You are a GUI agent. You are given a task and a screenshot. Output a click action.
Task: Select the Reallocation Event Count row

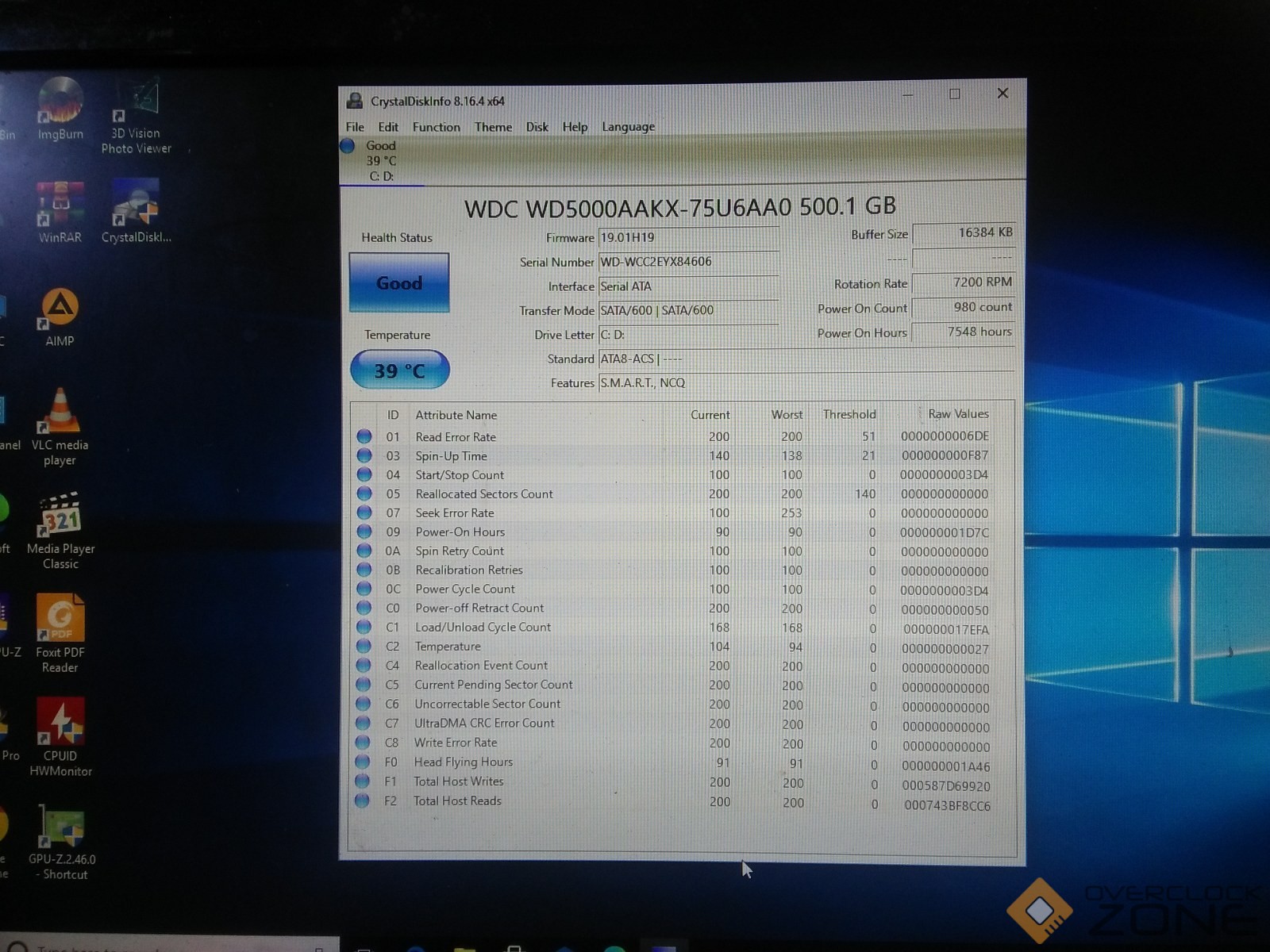coord(683,666)
